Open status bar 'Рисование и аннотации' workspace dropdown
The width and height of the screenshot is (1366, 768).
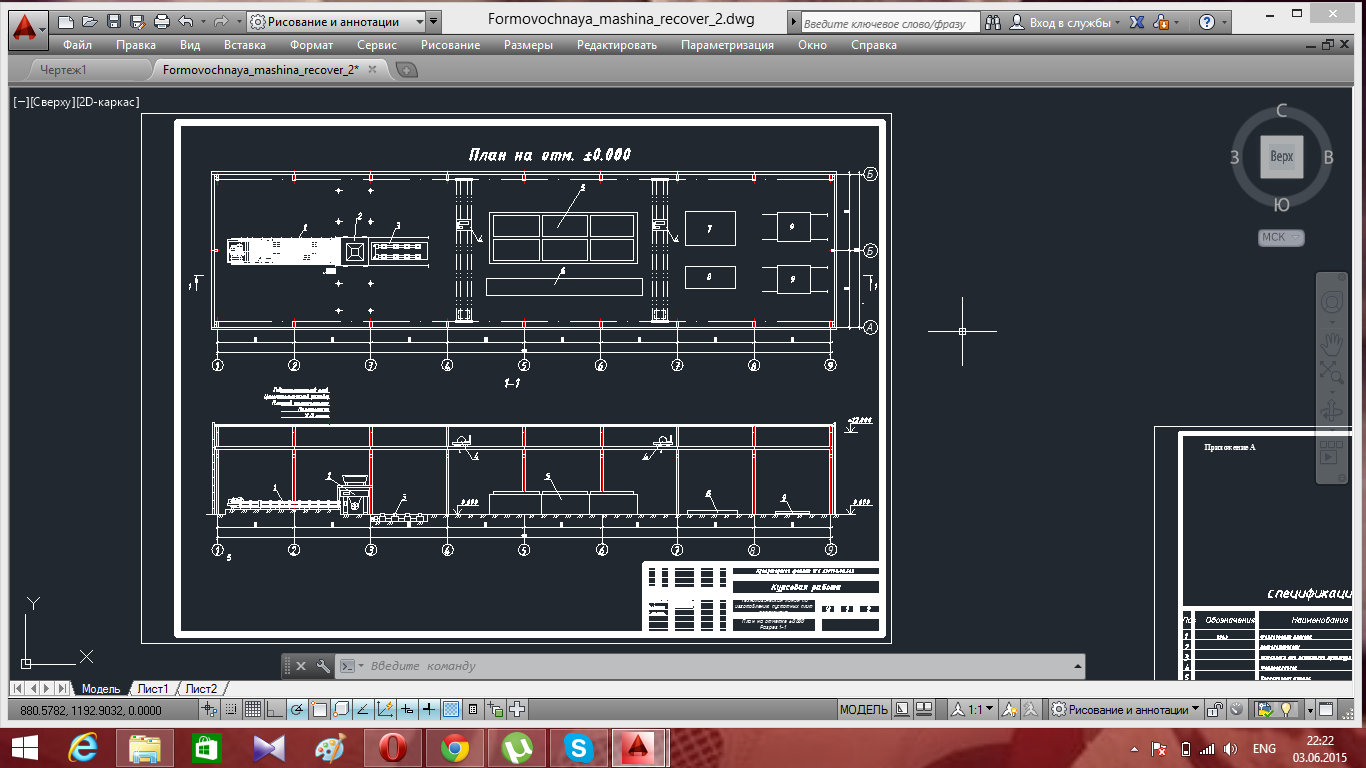click(x=1125, y=709)
